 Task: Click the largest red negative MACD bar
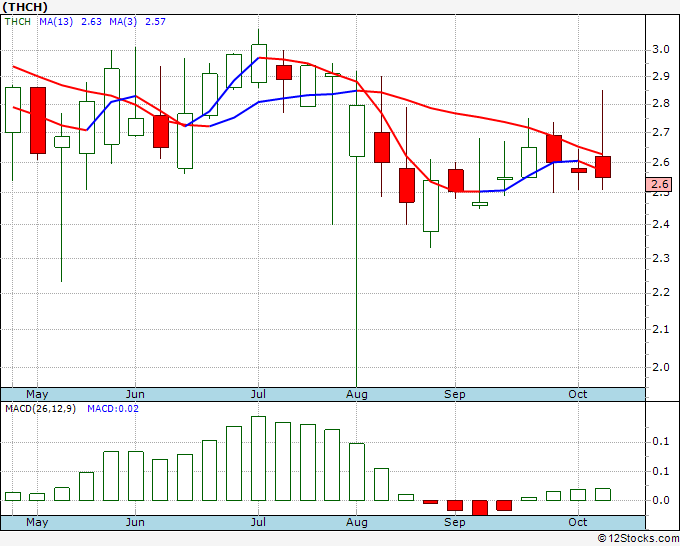(480, 508)
